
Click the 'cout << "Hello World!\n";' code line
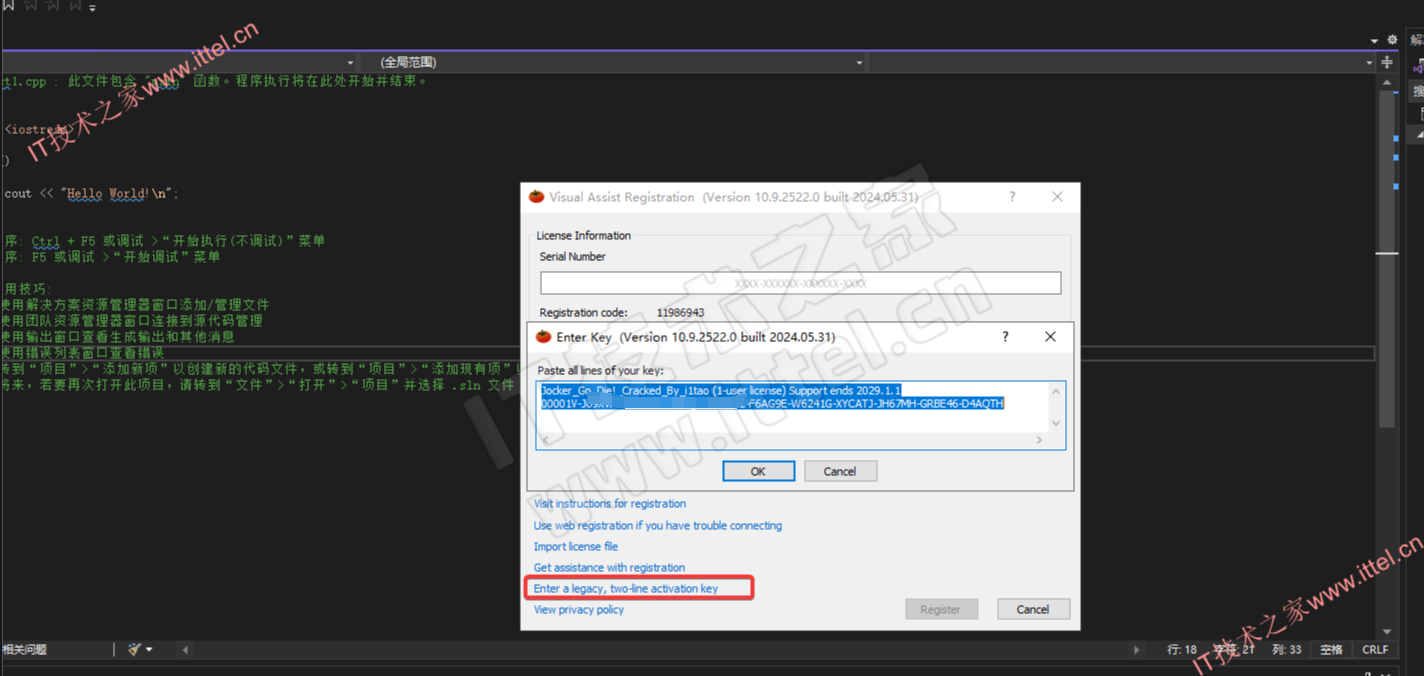(x=92, y=193)
